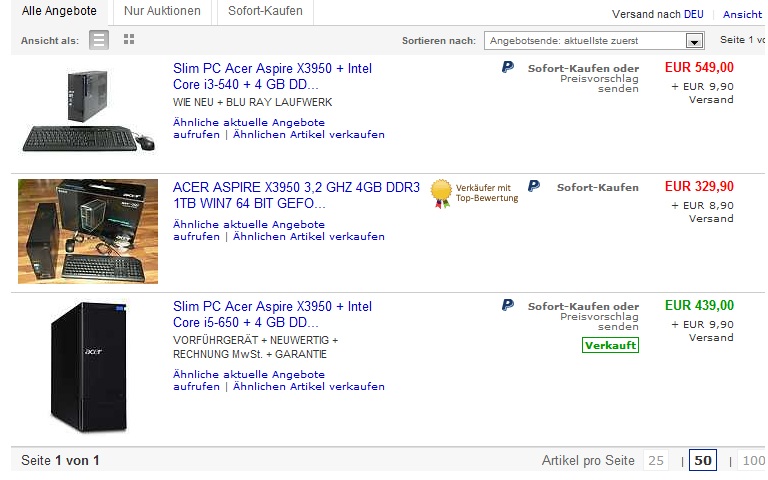The height and width of the screenshot is (480, 768).
Task: Sell similar item link under i3-540 listing
Action: pos(309,134)
